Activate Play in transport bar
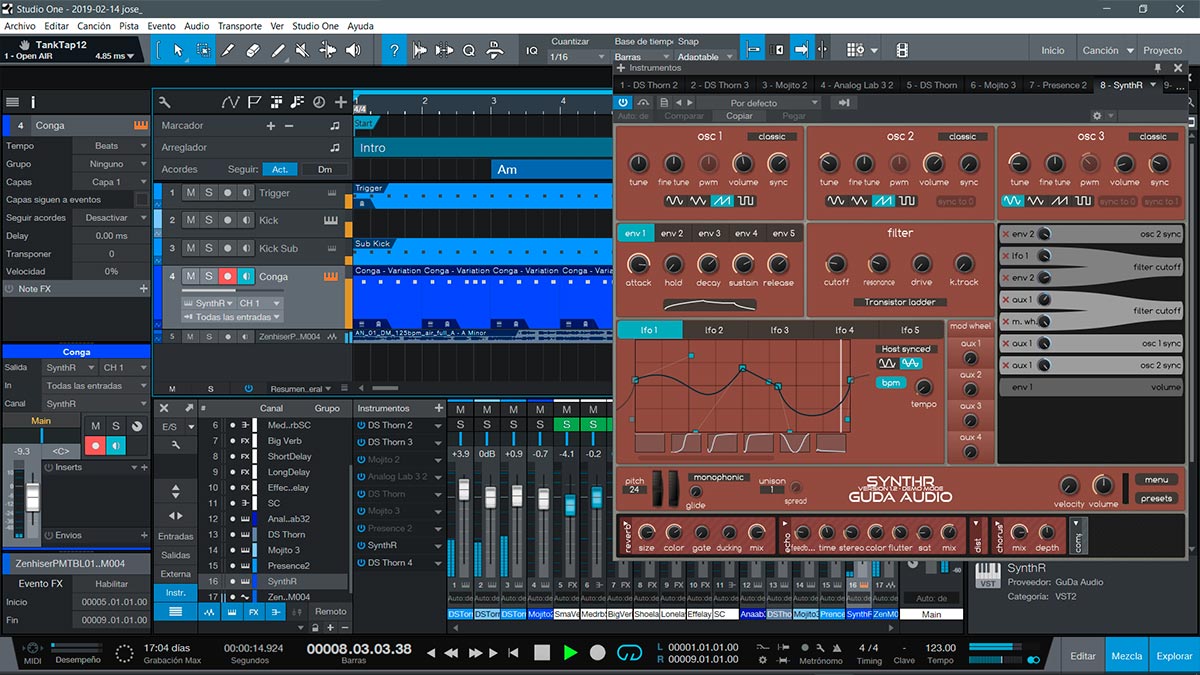The image size is (1200, 675). [570, 652]
